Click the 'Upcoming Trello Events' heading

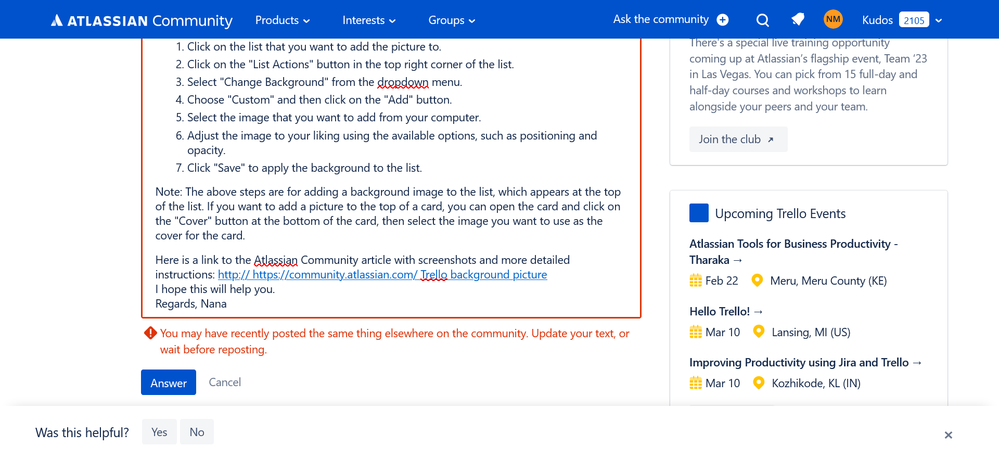tap(780, 214)
